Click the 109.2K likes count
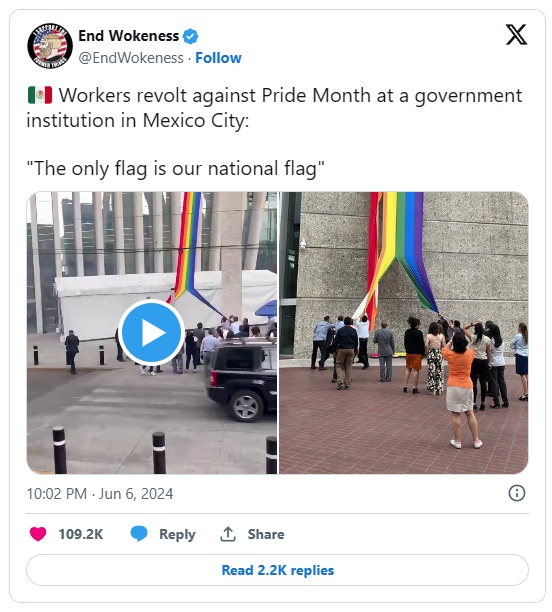 point(81,534)
